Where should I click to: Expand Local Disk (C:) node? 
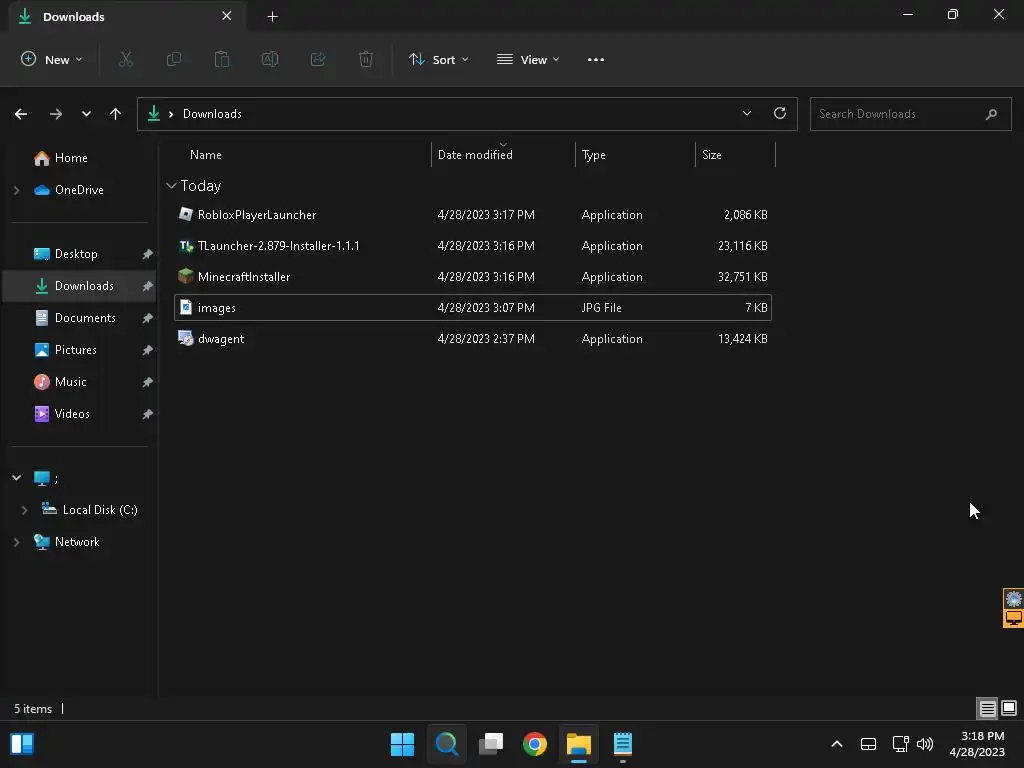click(x=25, y=510)
